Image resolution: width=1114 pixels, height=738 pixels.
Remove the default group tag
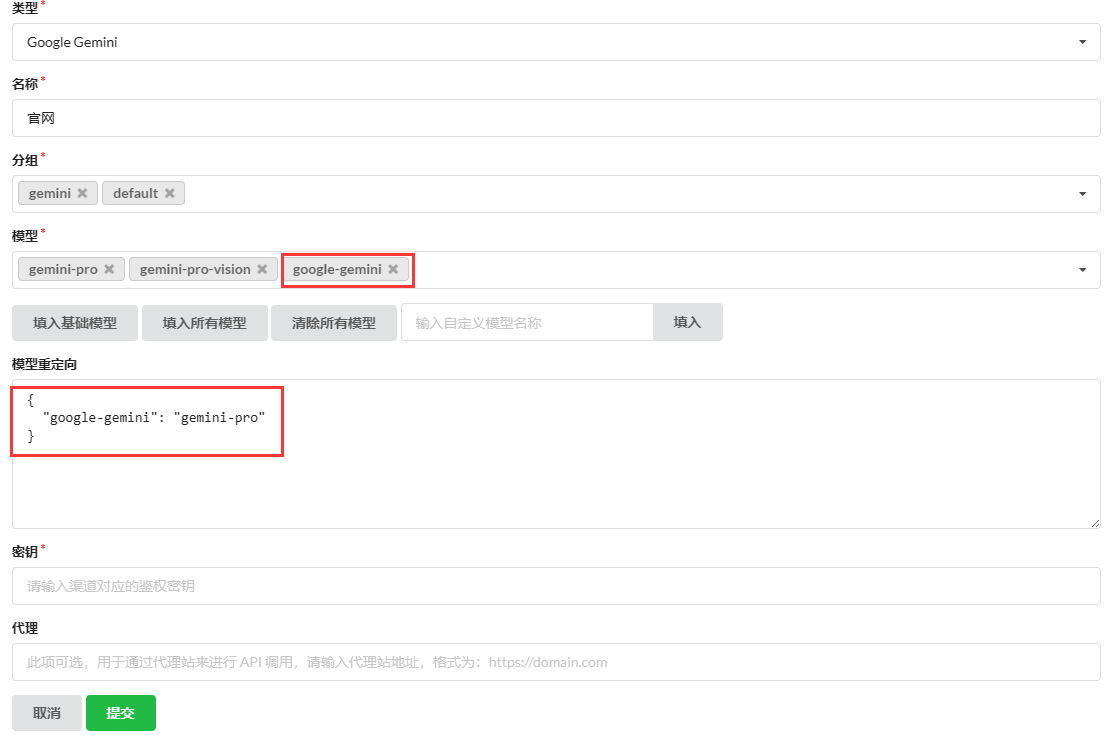(x=170, y=193)
